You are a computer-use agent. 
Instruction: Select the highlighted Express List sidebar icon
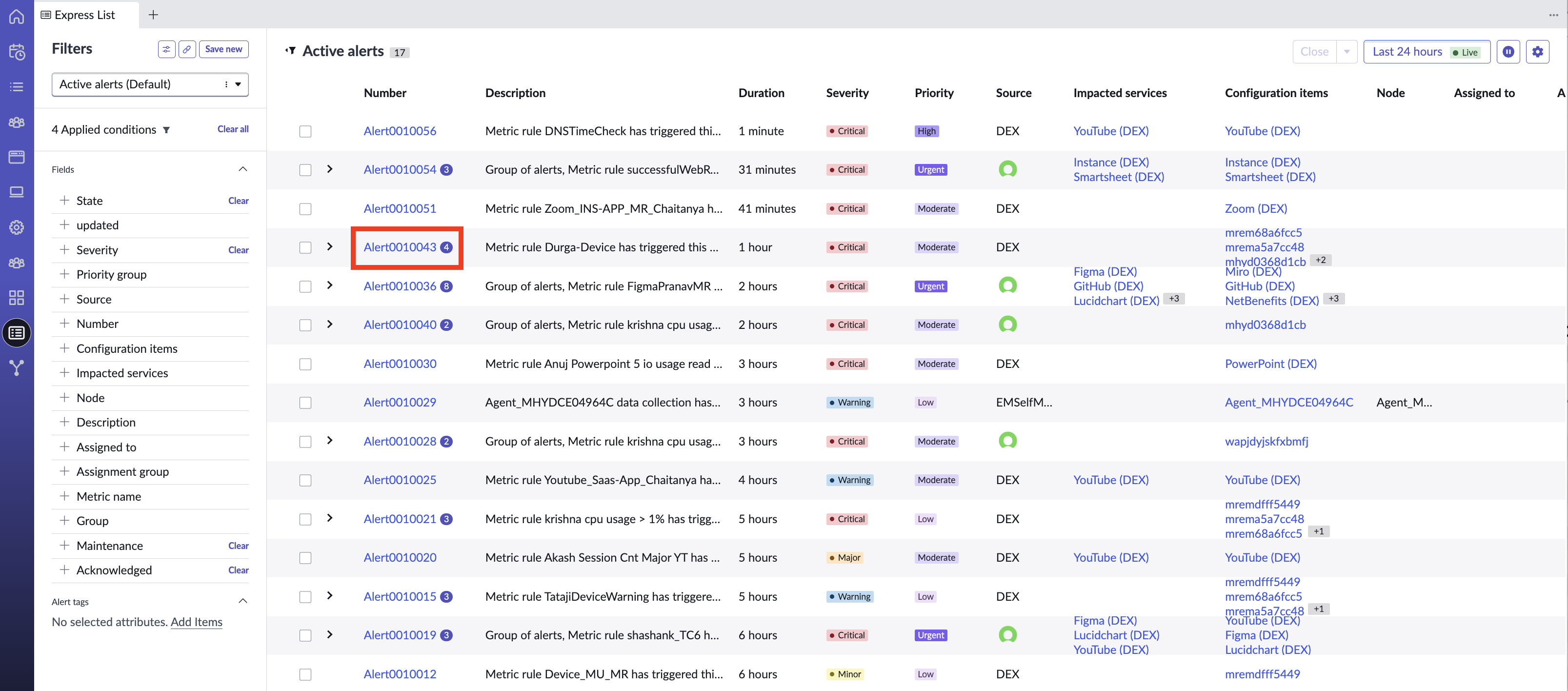pos(17,333)
